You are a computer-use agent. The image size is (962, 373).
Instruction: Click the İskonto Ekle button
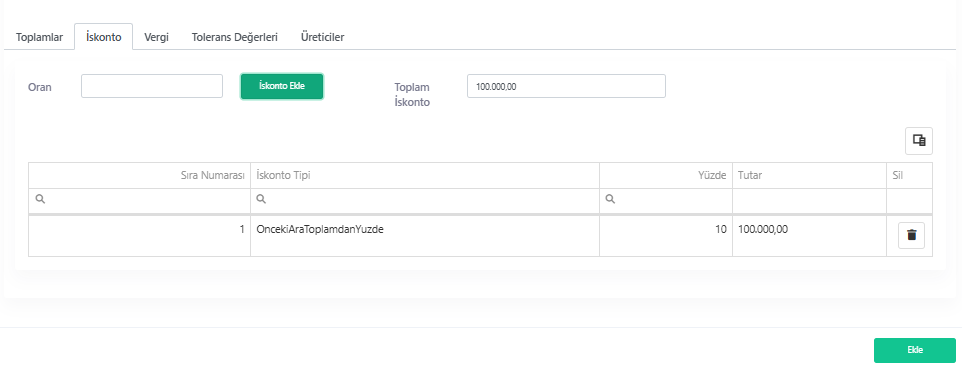(x=282, y=86)
